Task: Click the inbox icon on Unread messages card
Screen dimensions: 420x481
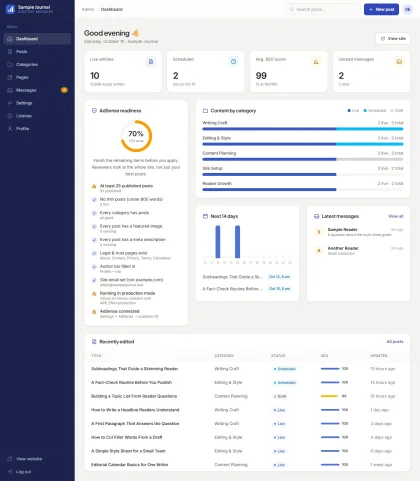Action: (399, 62)
